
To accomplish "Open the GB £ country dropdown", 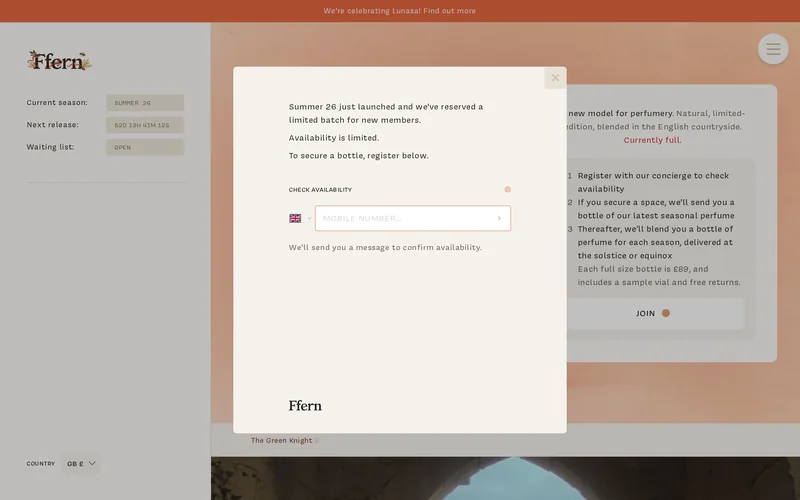I will coord(81,464).
